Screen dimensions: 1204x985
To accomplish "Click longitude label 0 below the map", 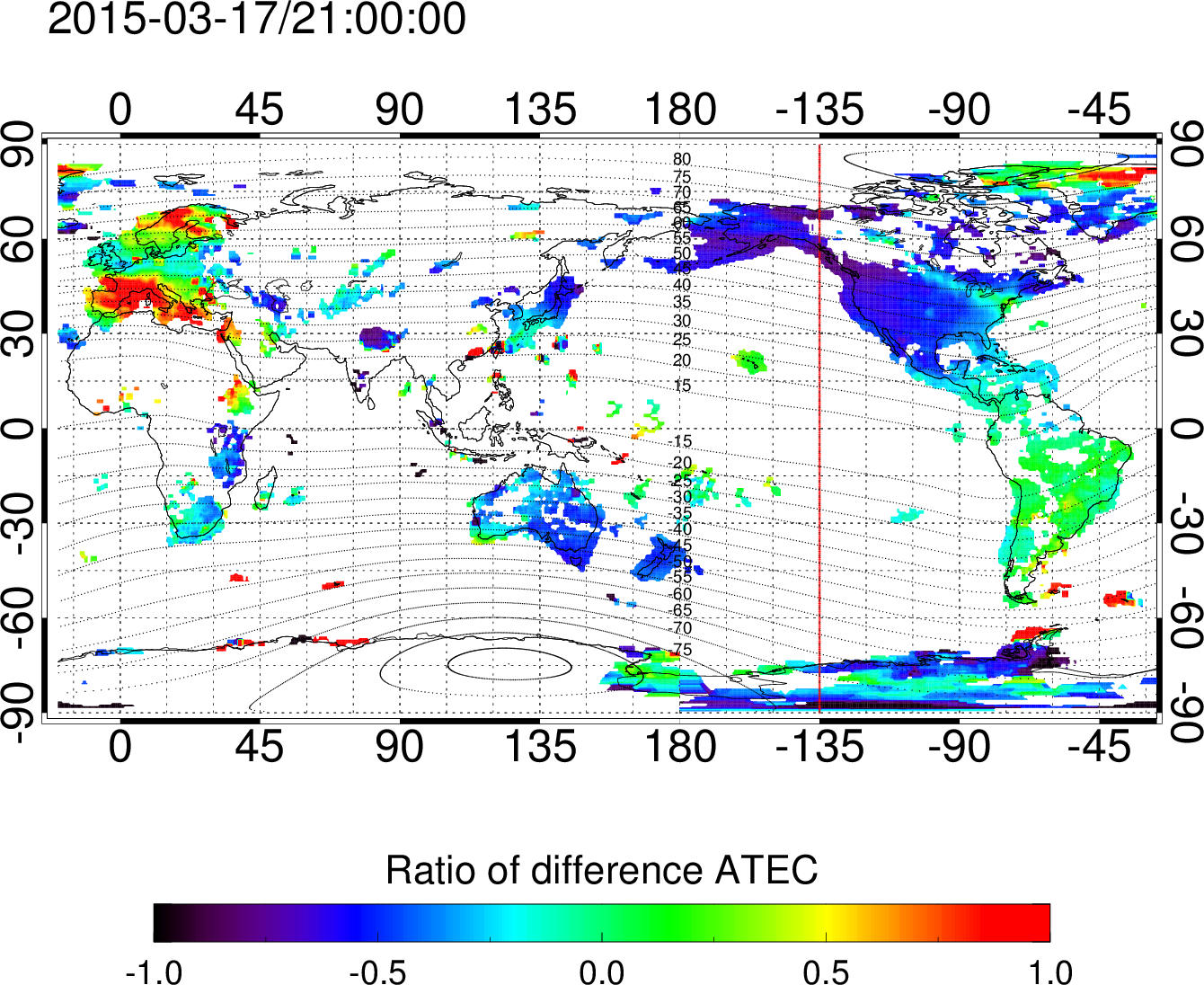I will (120, 747).
